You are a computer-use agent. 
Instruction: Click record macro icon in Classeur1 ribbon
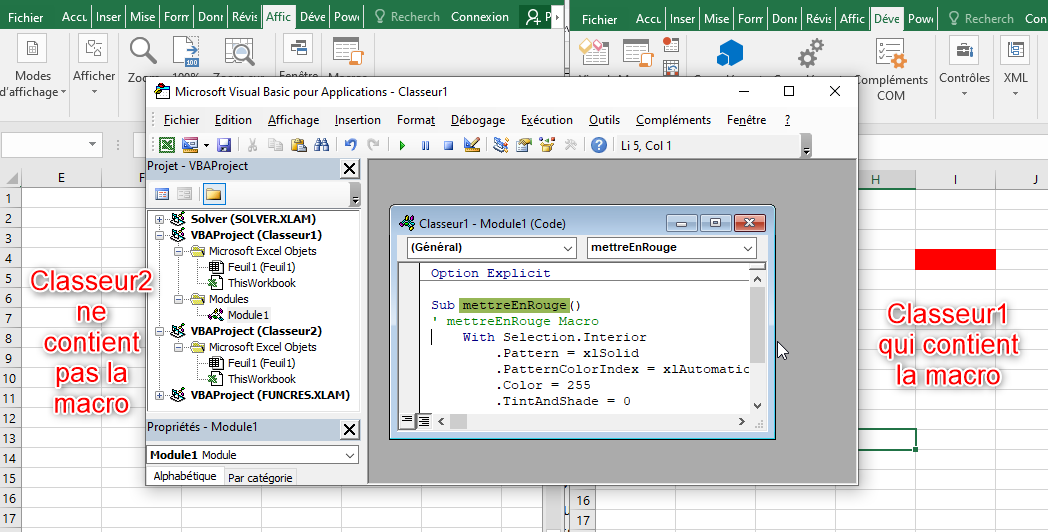point(671,45)
